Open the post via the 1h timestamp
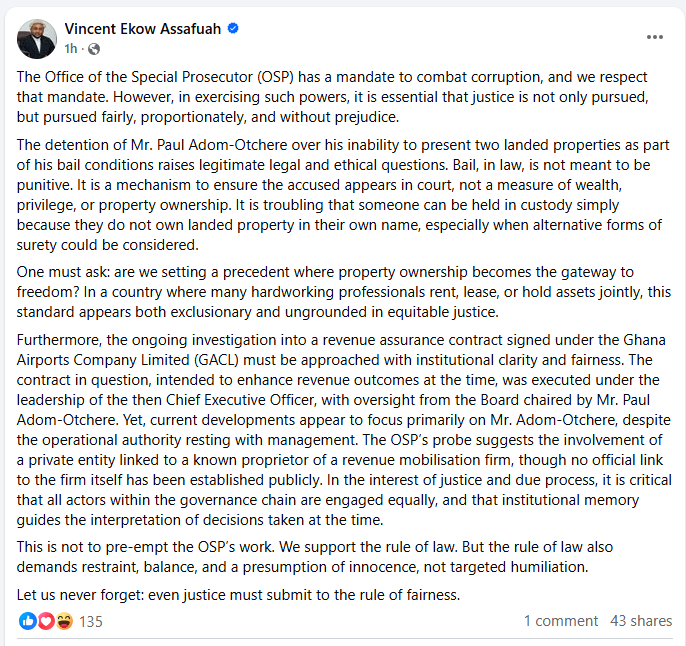 pos(70,49)
